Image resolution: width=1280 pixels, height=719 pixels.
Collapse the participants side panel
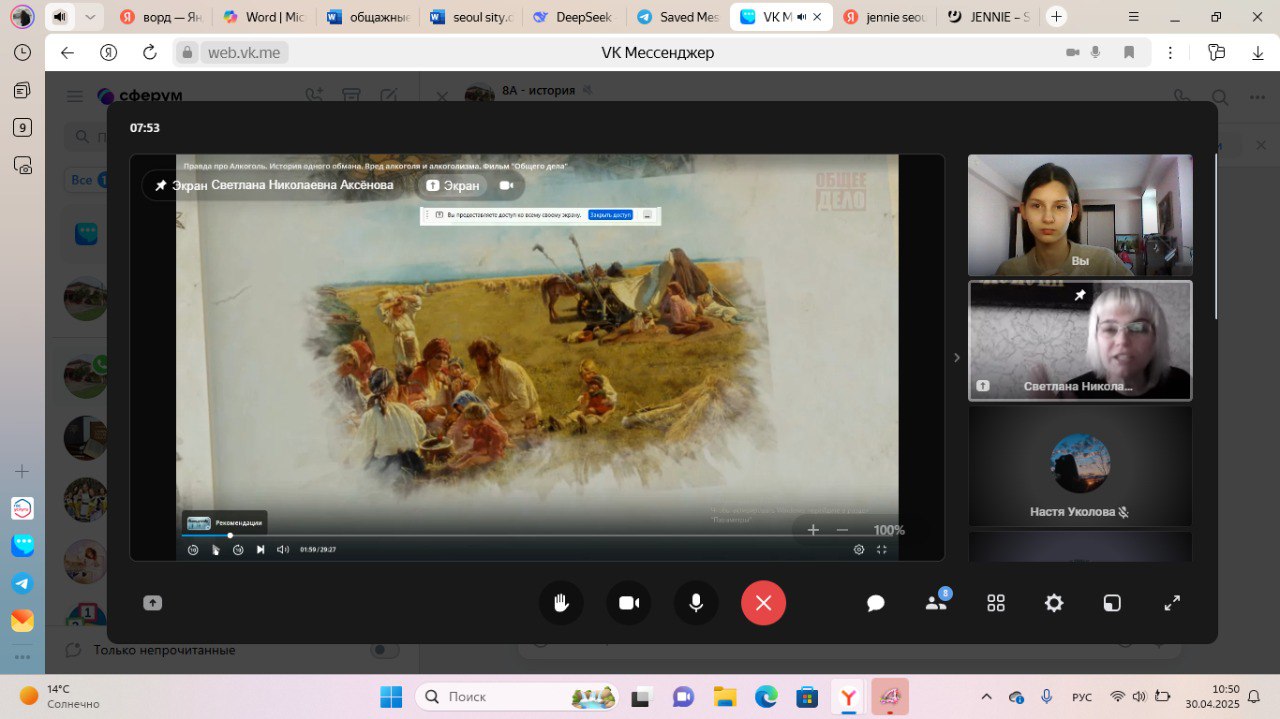point(956,357)
